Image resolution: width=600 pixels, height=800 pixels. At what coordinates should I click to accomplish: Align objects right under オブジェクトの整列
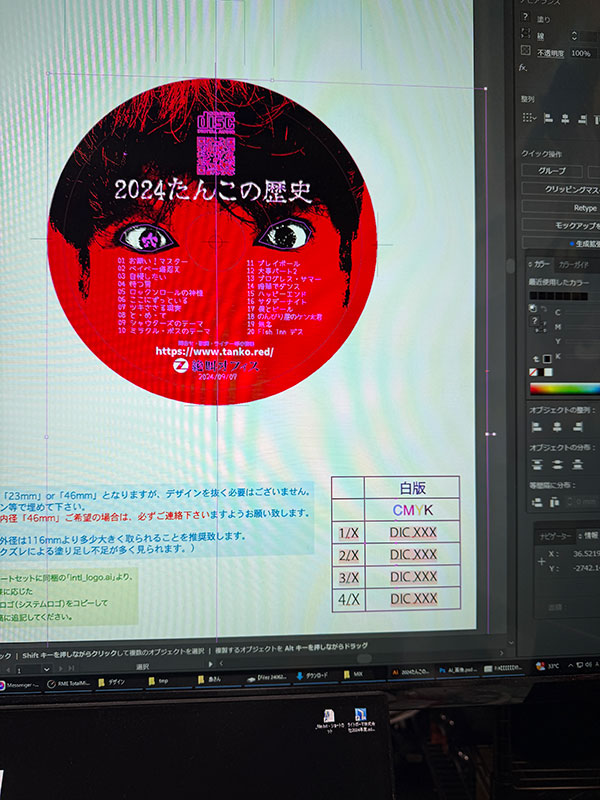click(578, 427)
